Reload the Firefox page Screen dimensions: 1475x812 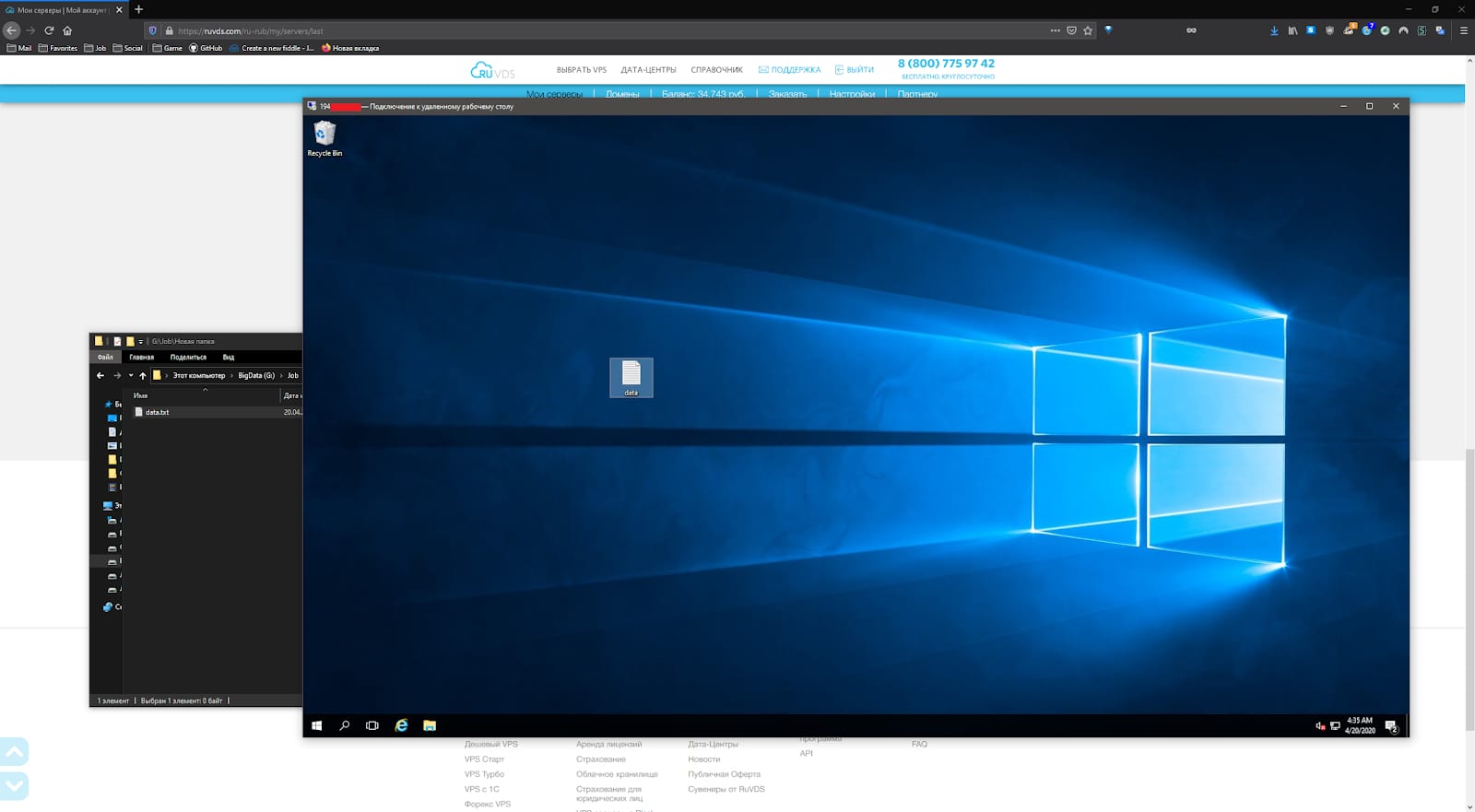pos(49,30)
